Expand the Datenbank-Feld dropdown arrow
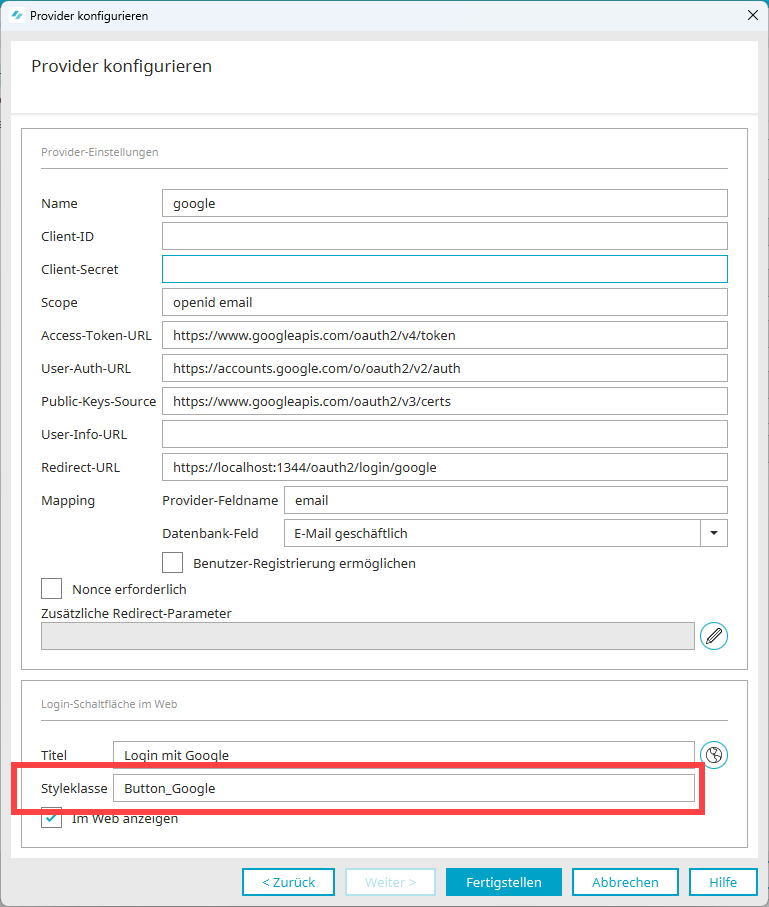769x907 pixels. (x=713, y=533)
